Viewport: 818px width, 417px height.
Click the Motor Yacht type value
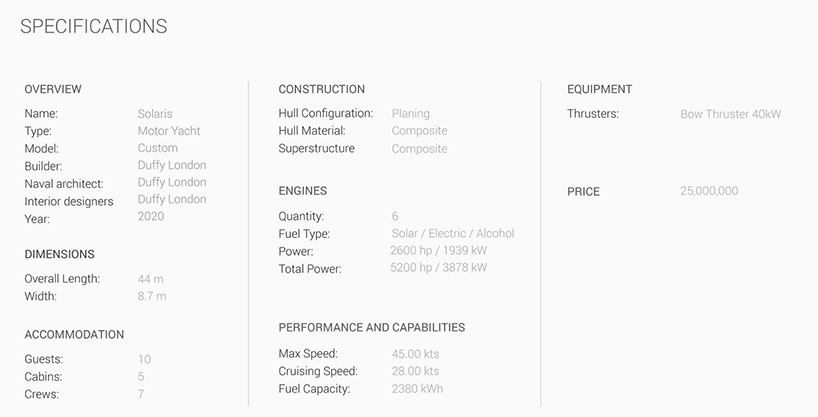(169, 131)
